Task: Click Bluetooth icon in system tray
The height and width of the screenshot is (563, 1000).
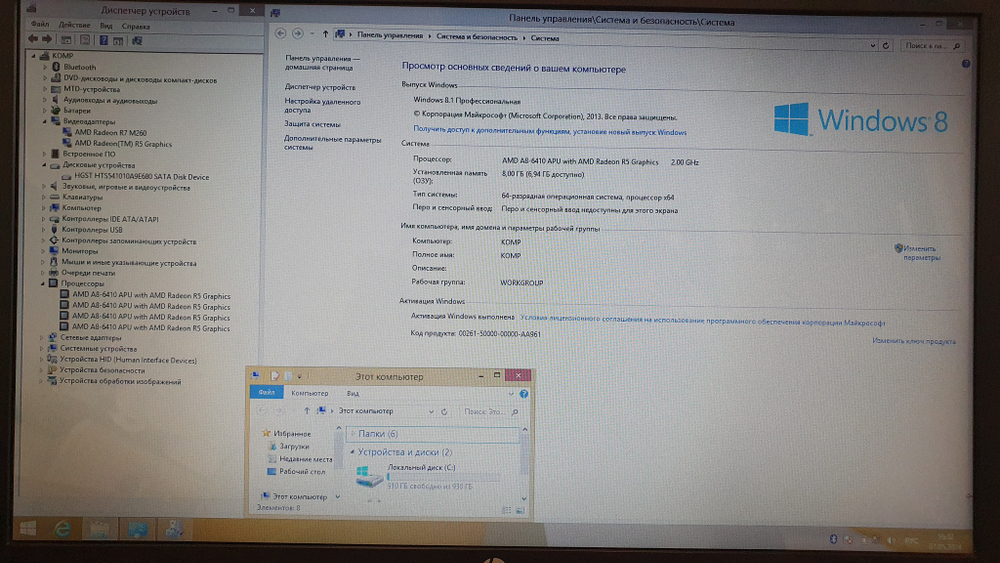Action: coord(833,539)
